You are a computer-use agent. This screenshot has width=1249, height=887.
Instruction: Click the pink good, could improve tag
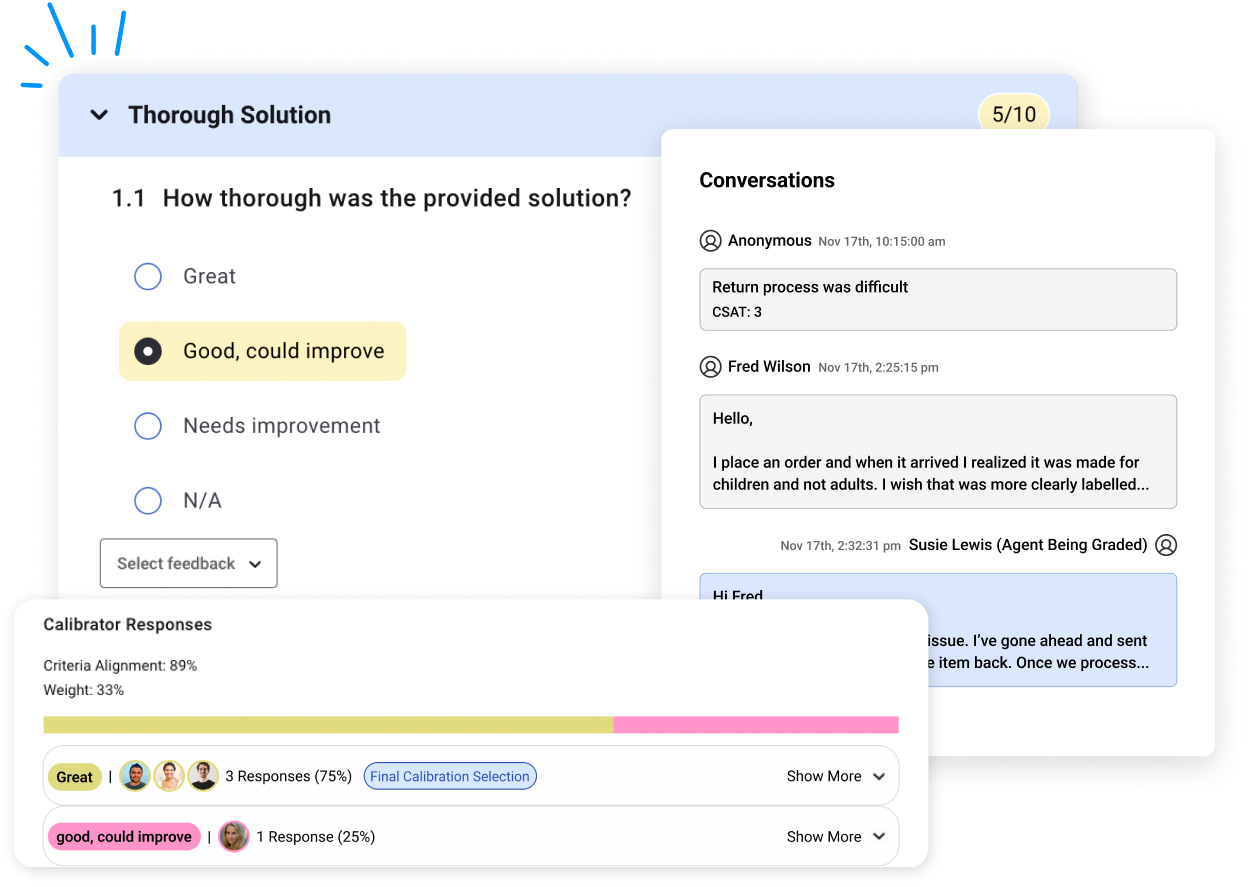(124, 837)
